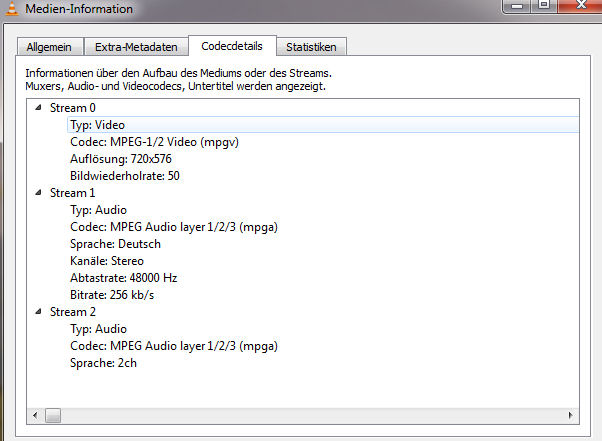Click the horizontal scrollbar thumb
The width and height of the screenshot is (602, 441).
click(53, 415)
